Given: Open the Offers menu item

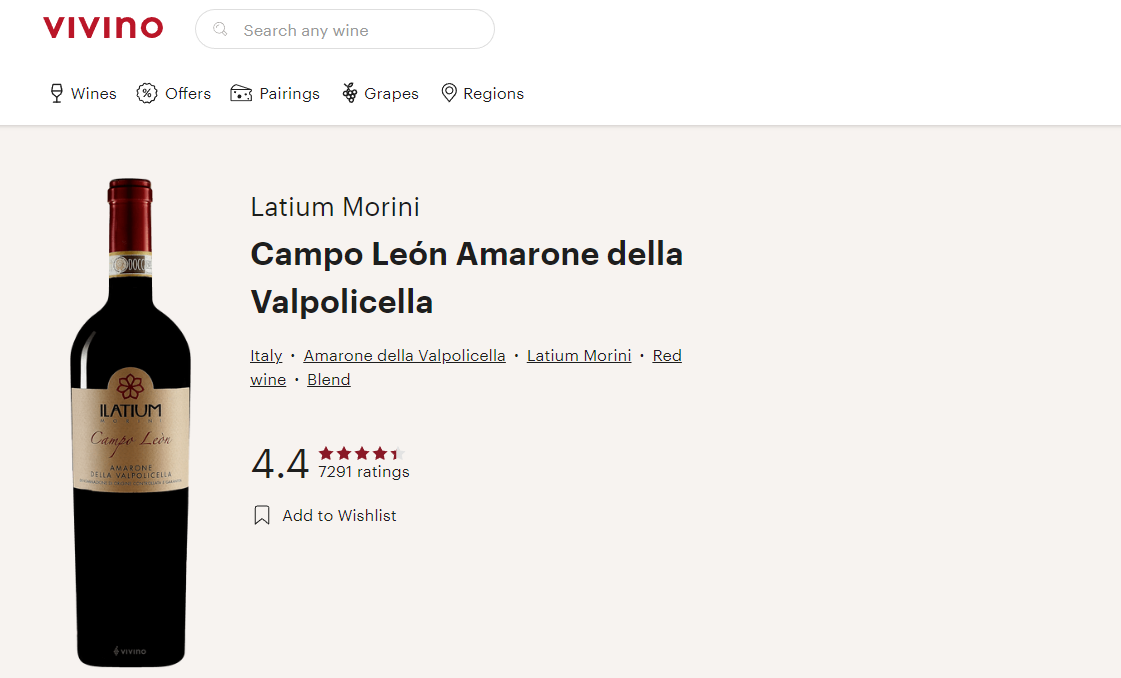Looking at the screenshot, I should 188,94.
